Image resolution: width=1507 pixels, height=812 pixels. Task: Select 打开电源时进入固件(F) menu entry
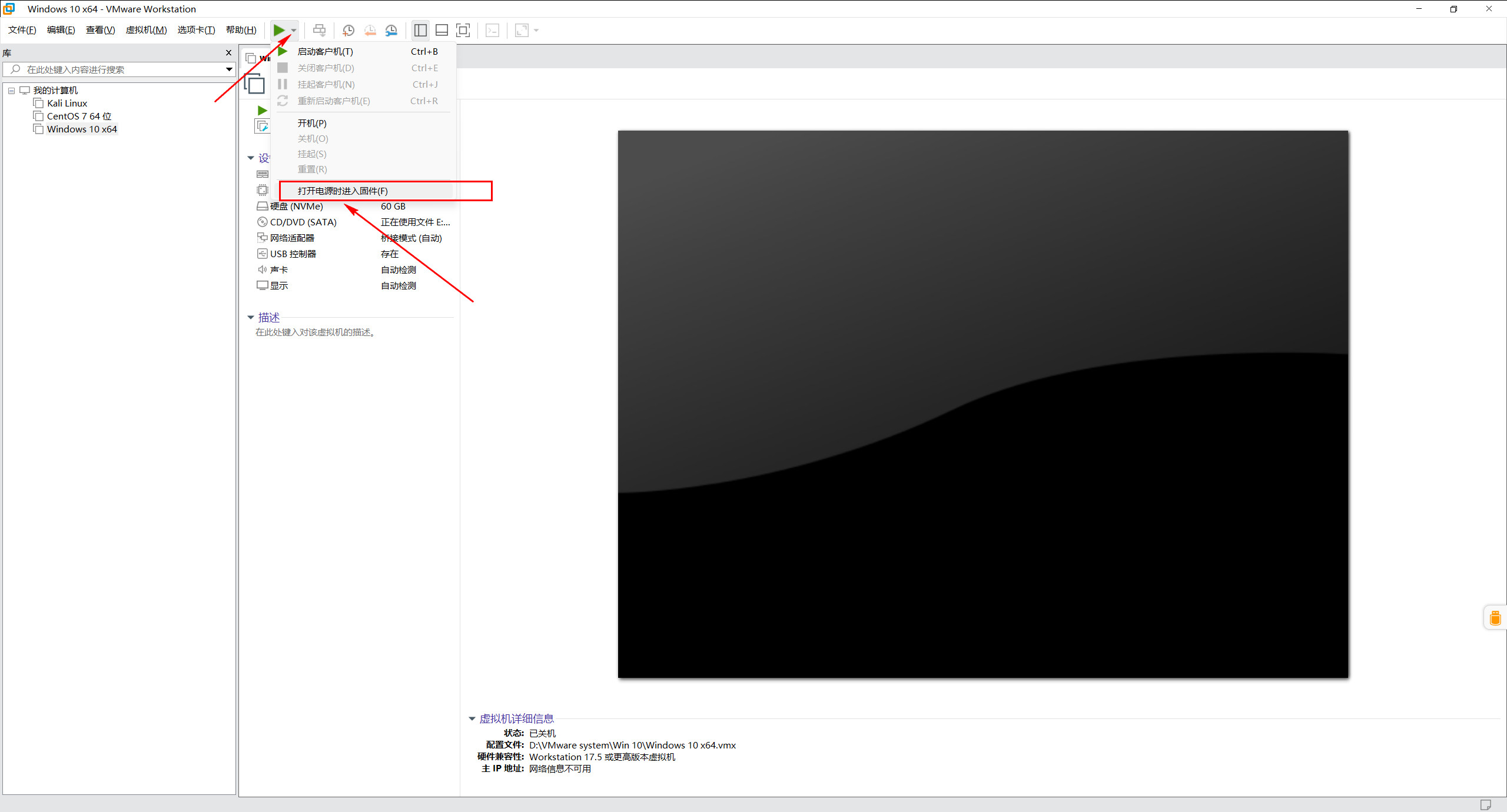[x=343, y=191]
